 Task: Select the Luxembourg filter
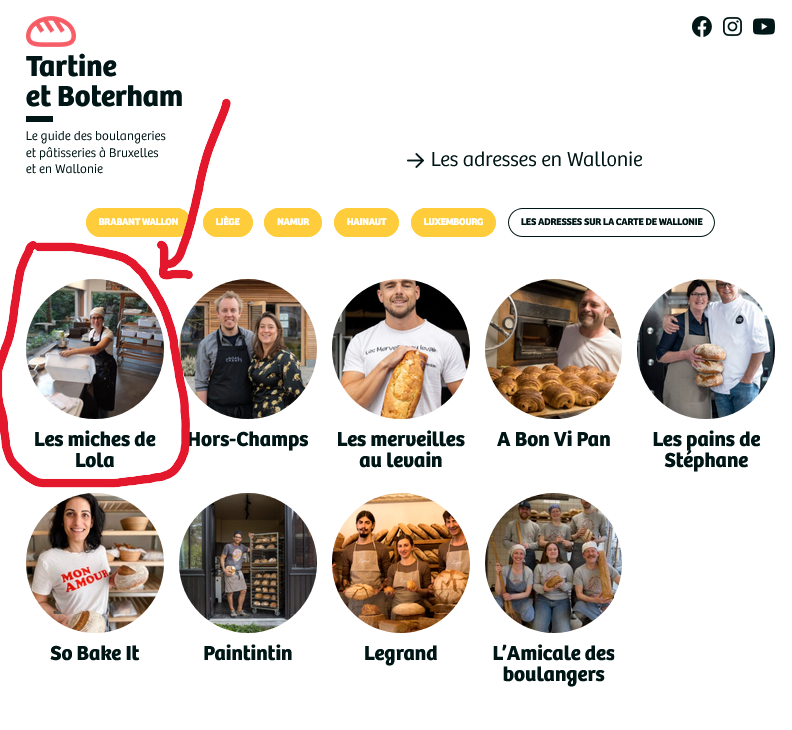[x=453, y=222]
